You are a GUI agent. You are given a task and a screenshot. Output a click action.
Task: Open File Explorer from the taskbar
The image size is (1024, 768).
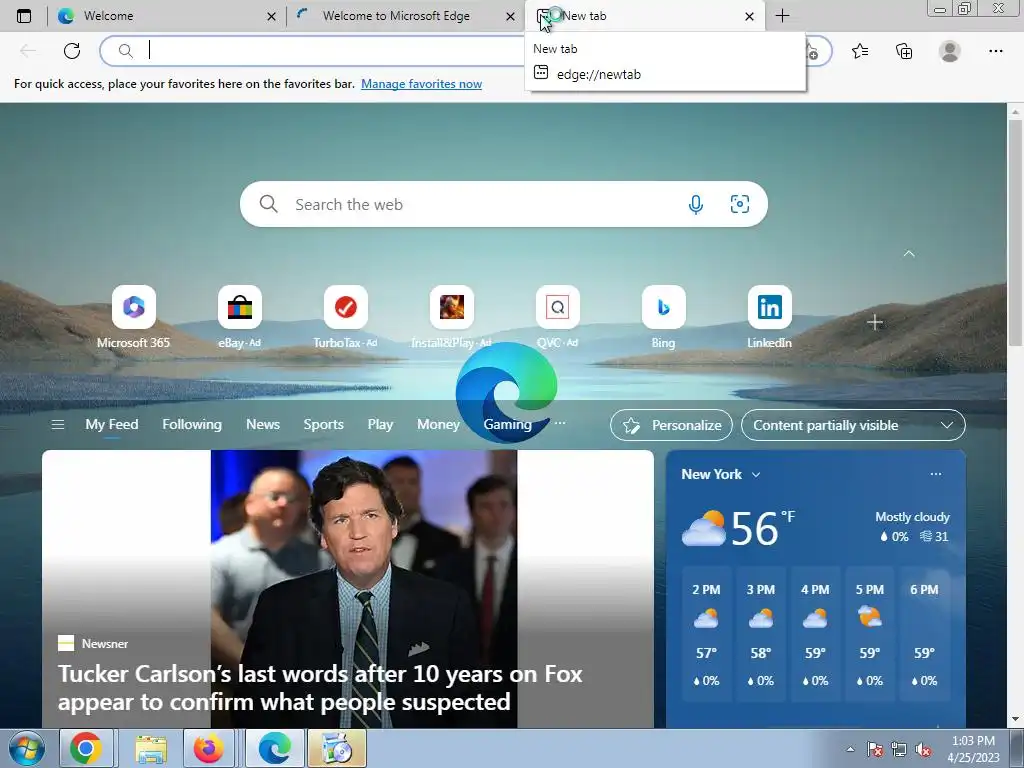(x=150, y=748)
